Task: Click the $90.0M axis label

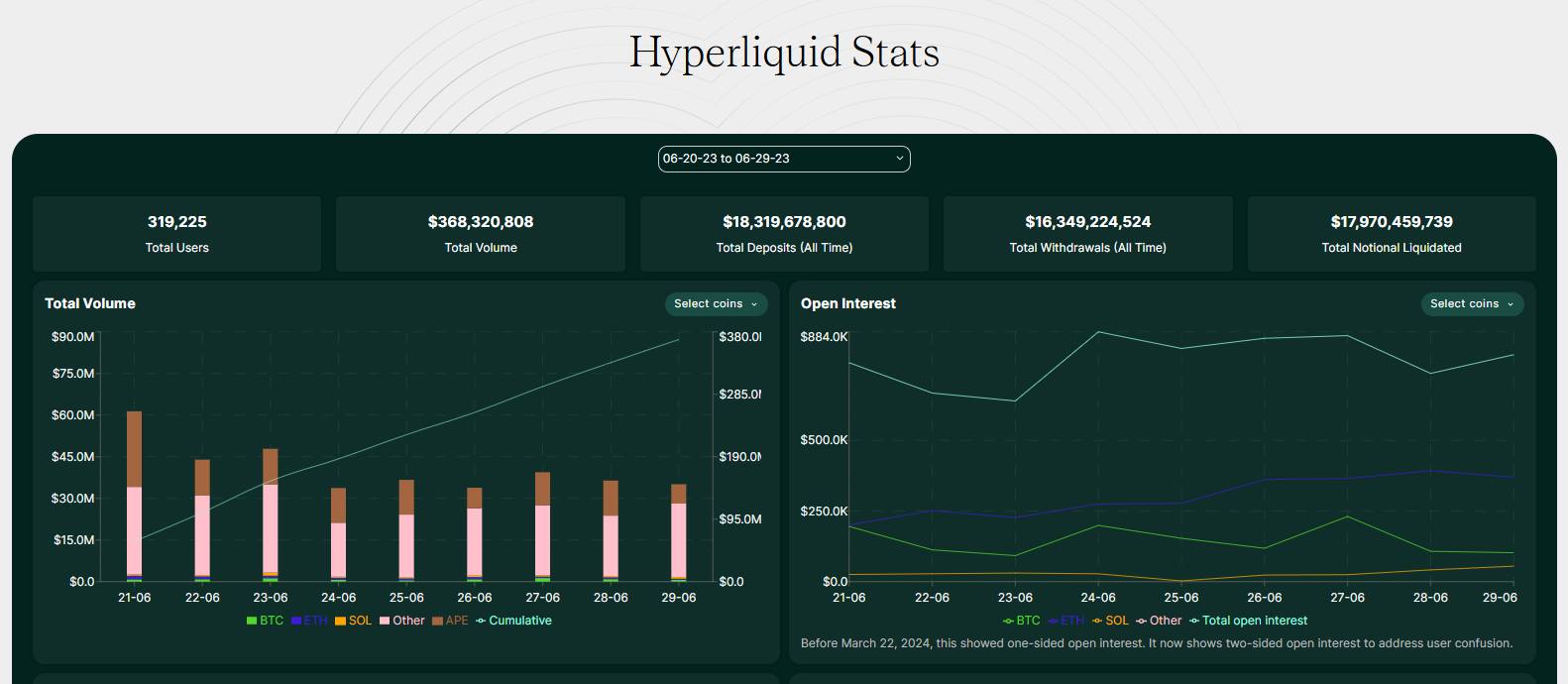Action: click(73, 337)
